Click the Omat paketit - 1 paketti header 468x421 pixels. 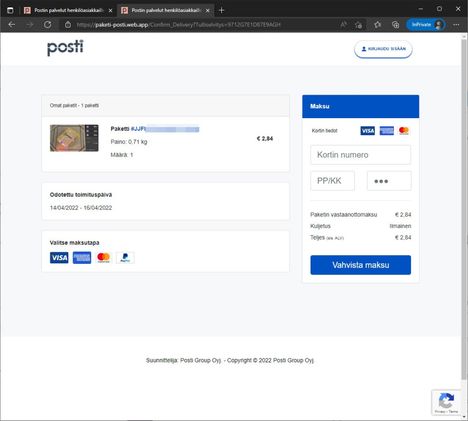74,105
